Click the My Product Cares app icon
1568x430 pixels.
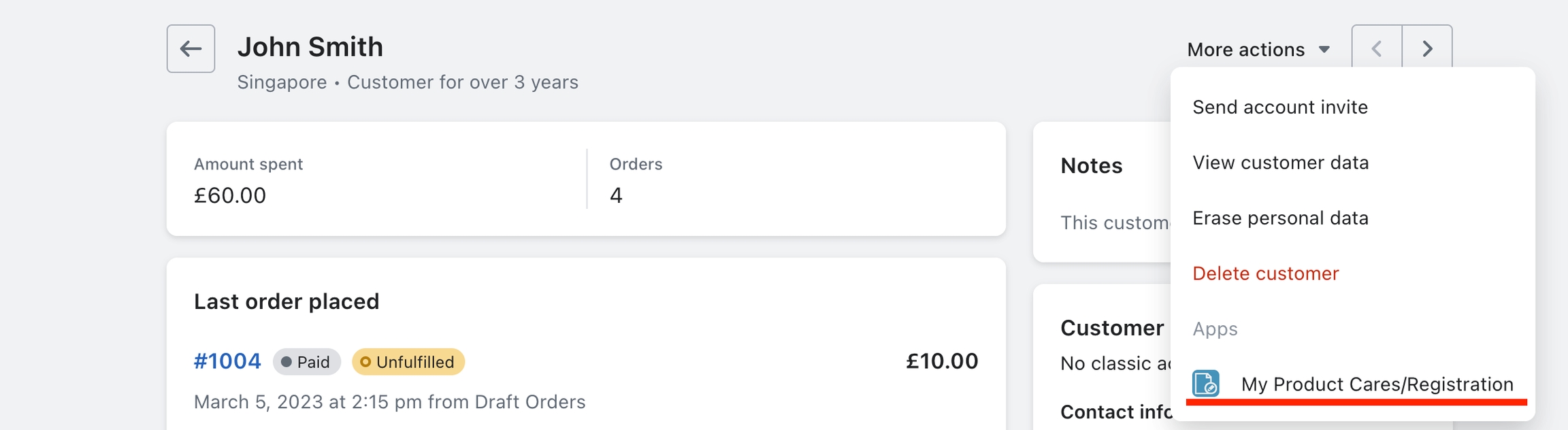(x=1205, y=384)
